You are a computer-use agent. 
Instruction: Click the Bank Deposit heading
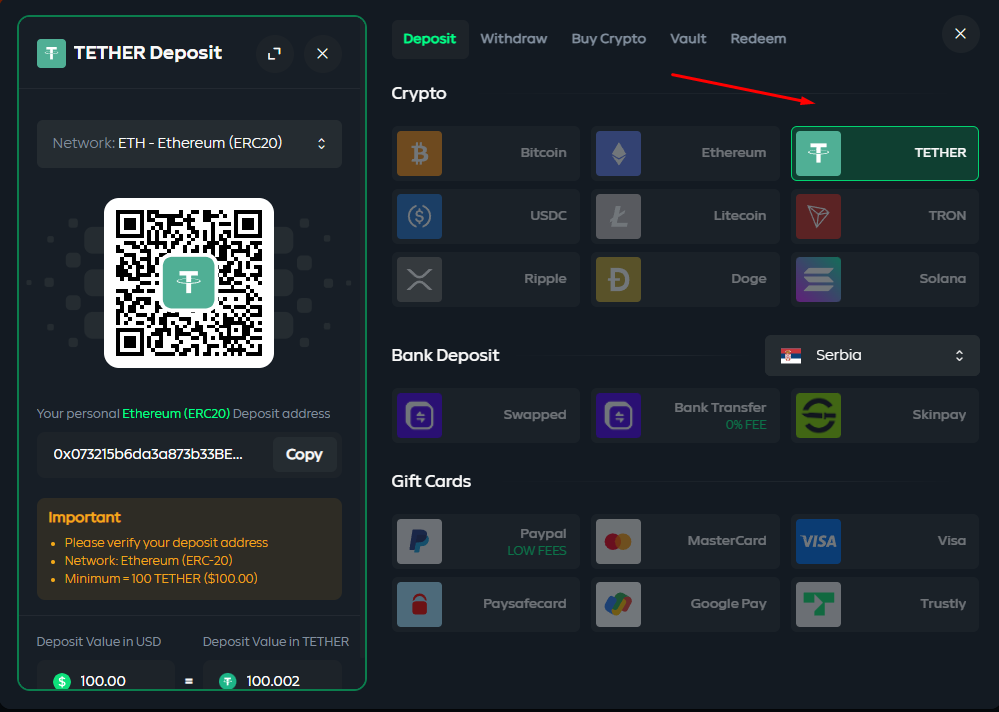445,355
